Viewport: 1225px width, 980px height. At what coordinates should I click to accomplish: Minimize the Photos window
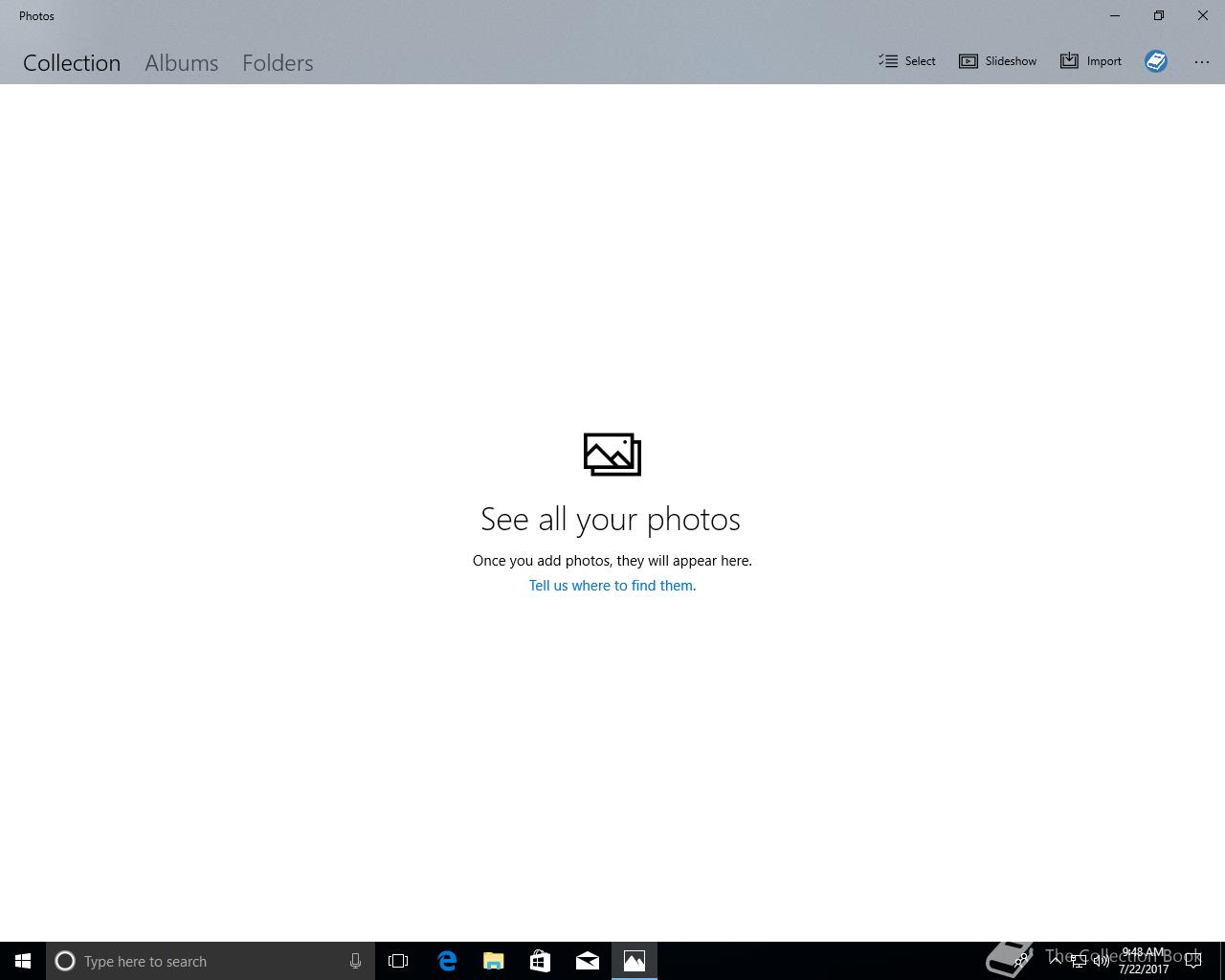click(1115, 15)
